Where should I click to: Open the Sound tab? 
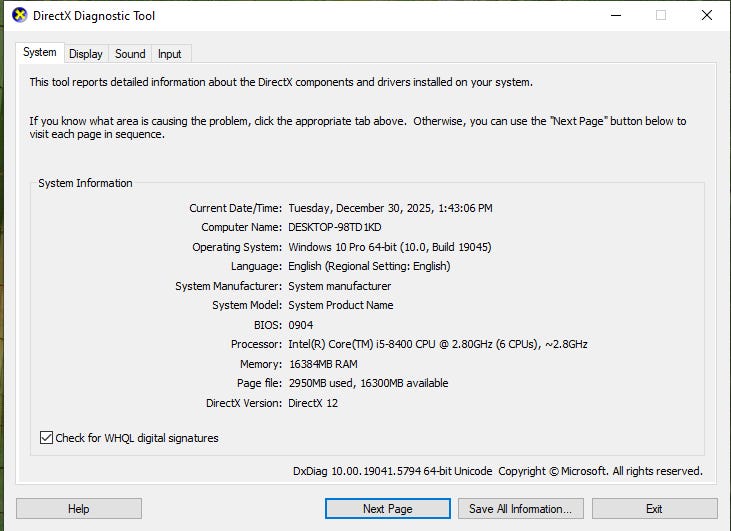(130, 54)
